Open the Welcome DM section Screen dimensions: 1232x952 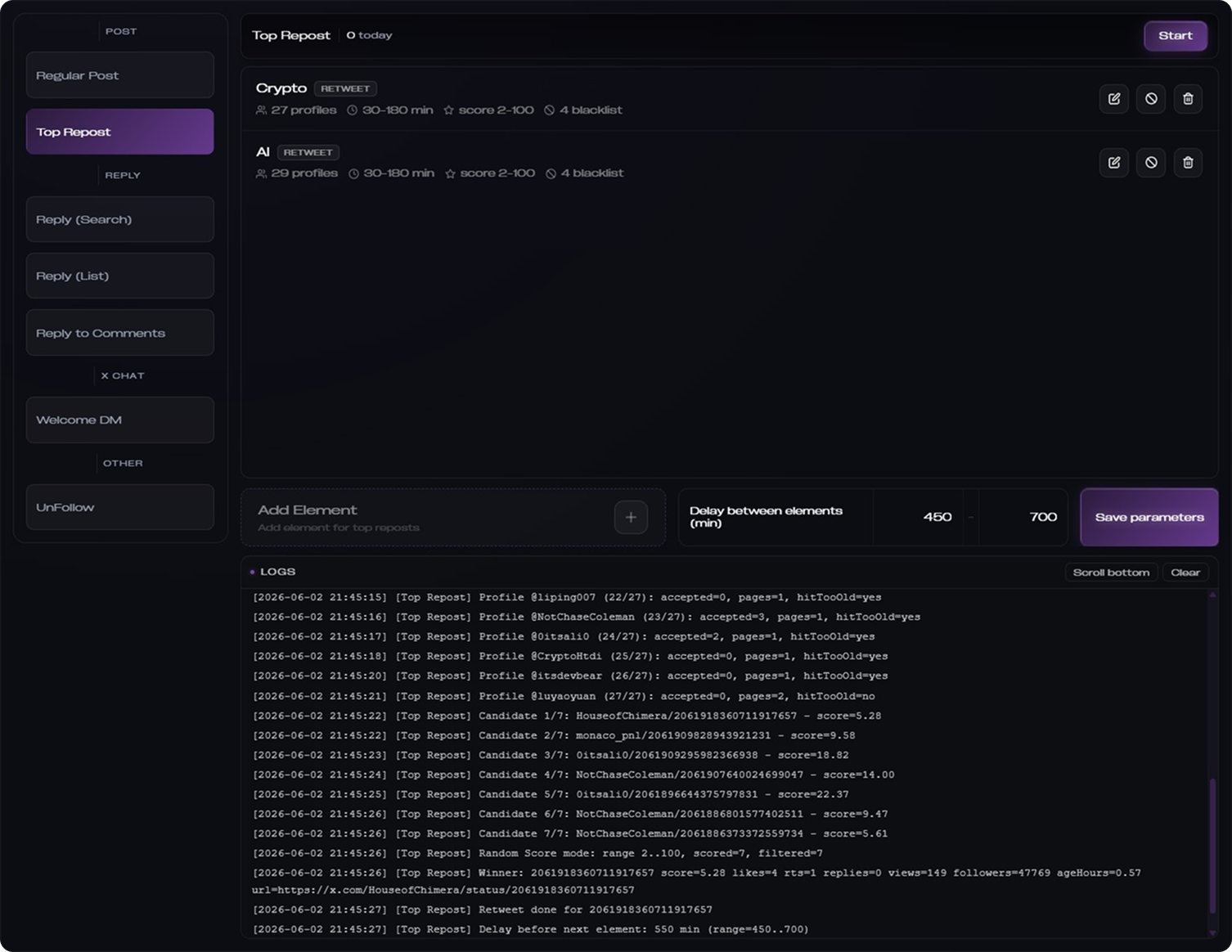(x=120, y=420)
